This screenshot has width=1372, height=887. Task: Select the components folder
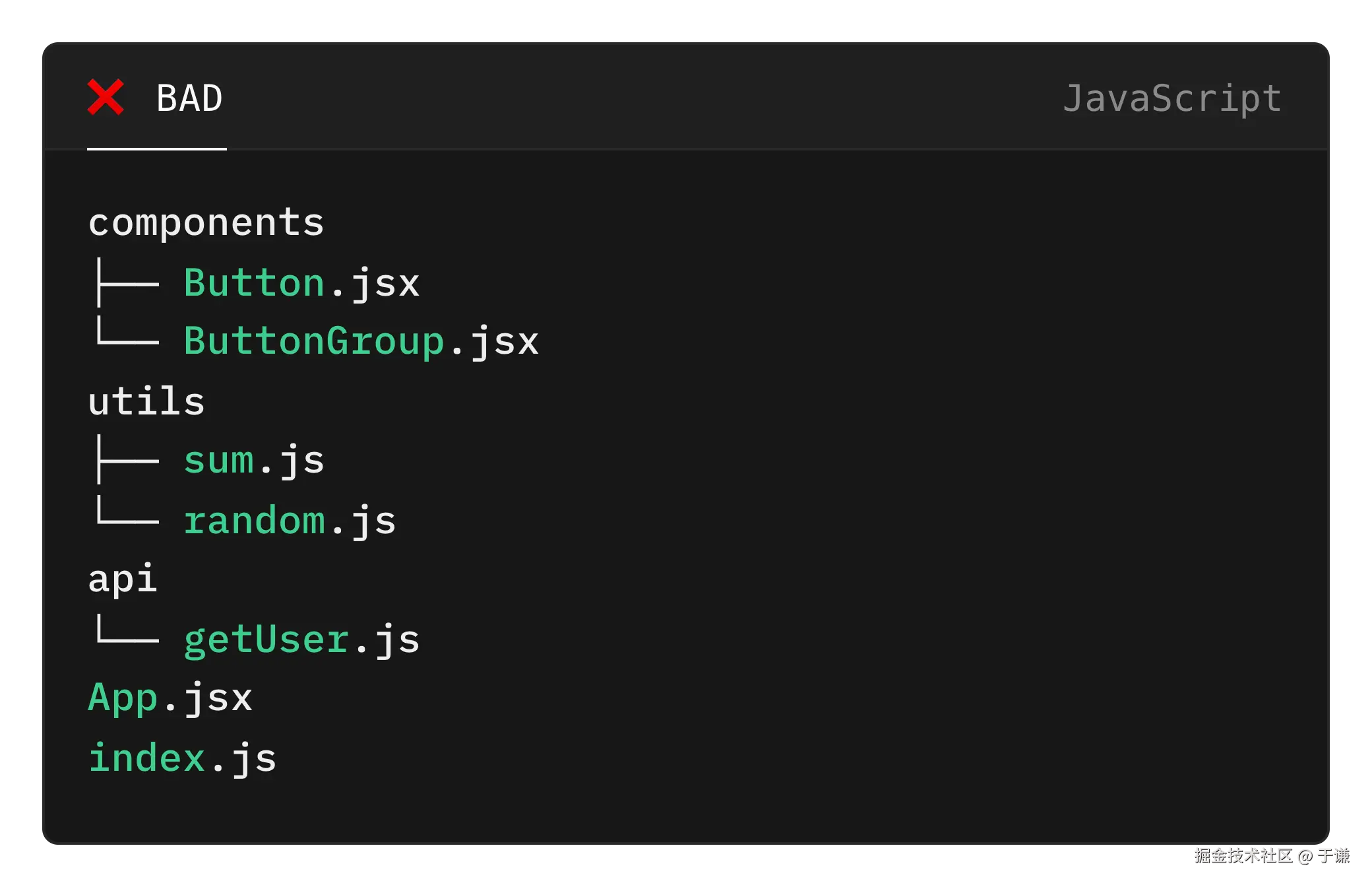click(206, 222)
